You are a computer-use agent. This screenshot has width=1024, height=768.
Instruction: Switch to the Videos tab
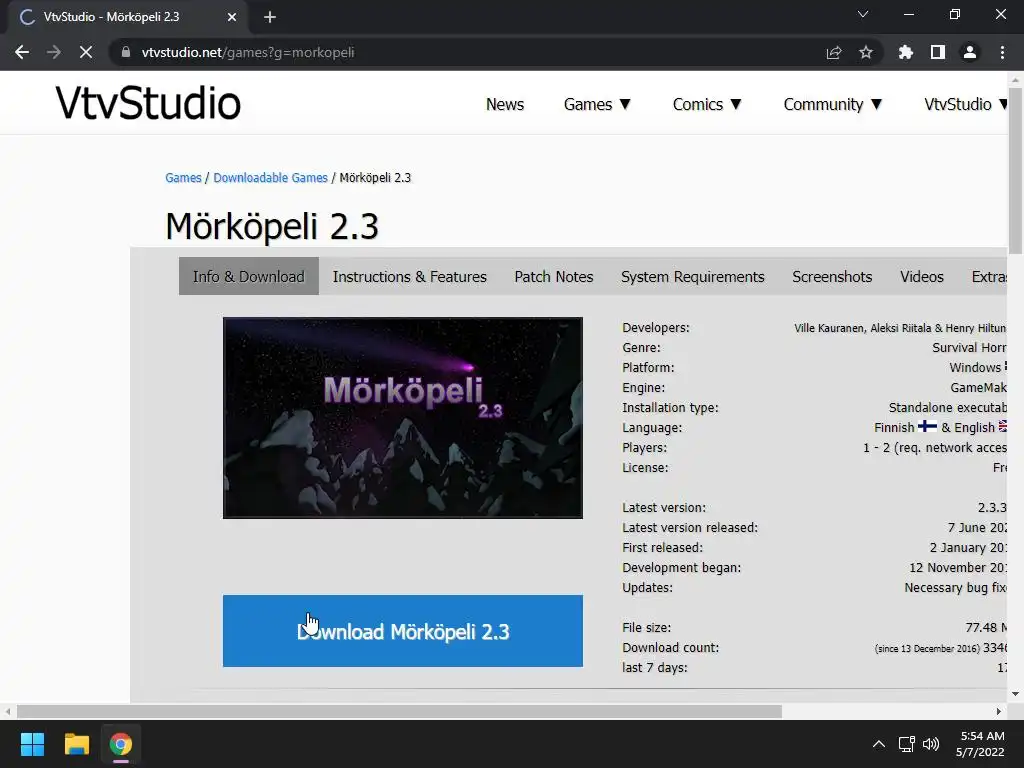921,276
